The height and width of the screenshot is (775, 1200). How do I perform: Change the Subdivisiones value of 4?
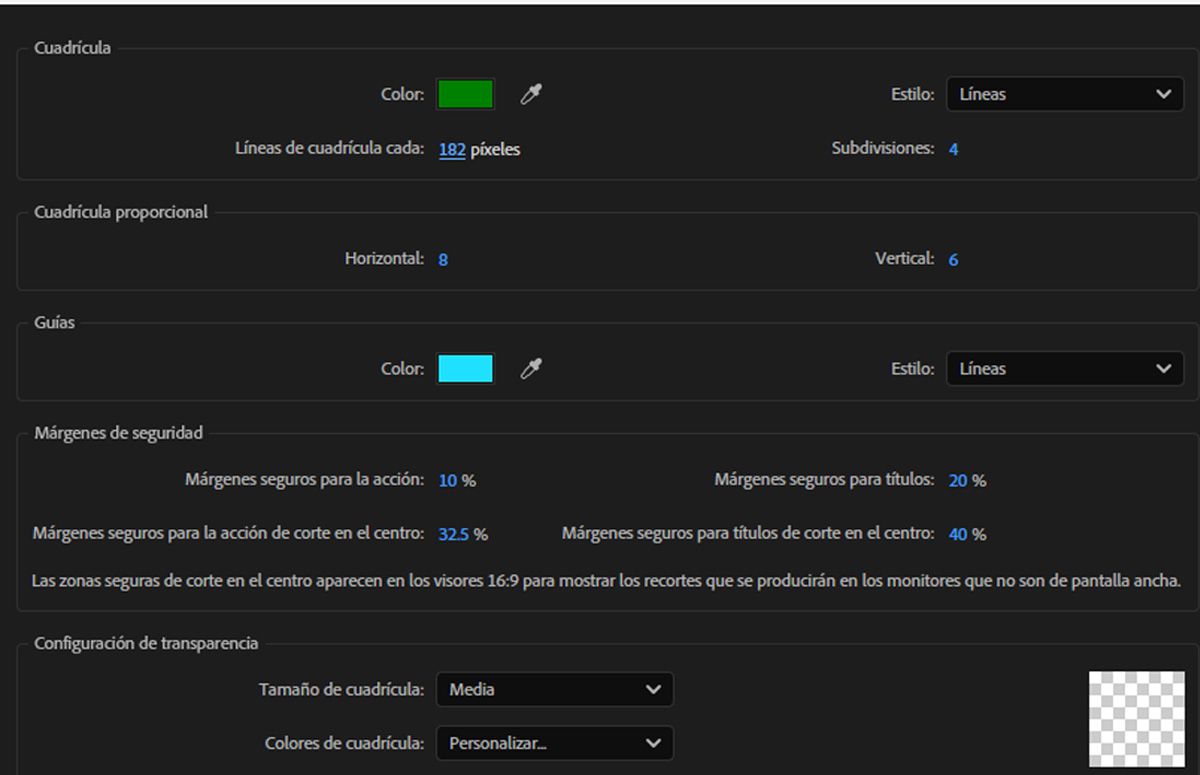pos(953,148)
